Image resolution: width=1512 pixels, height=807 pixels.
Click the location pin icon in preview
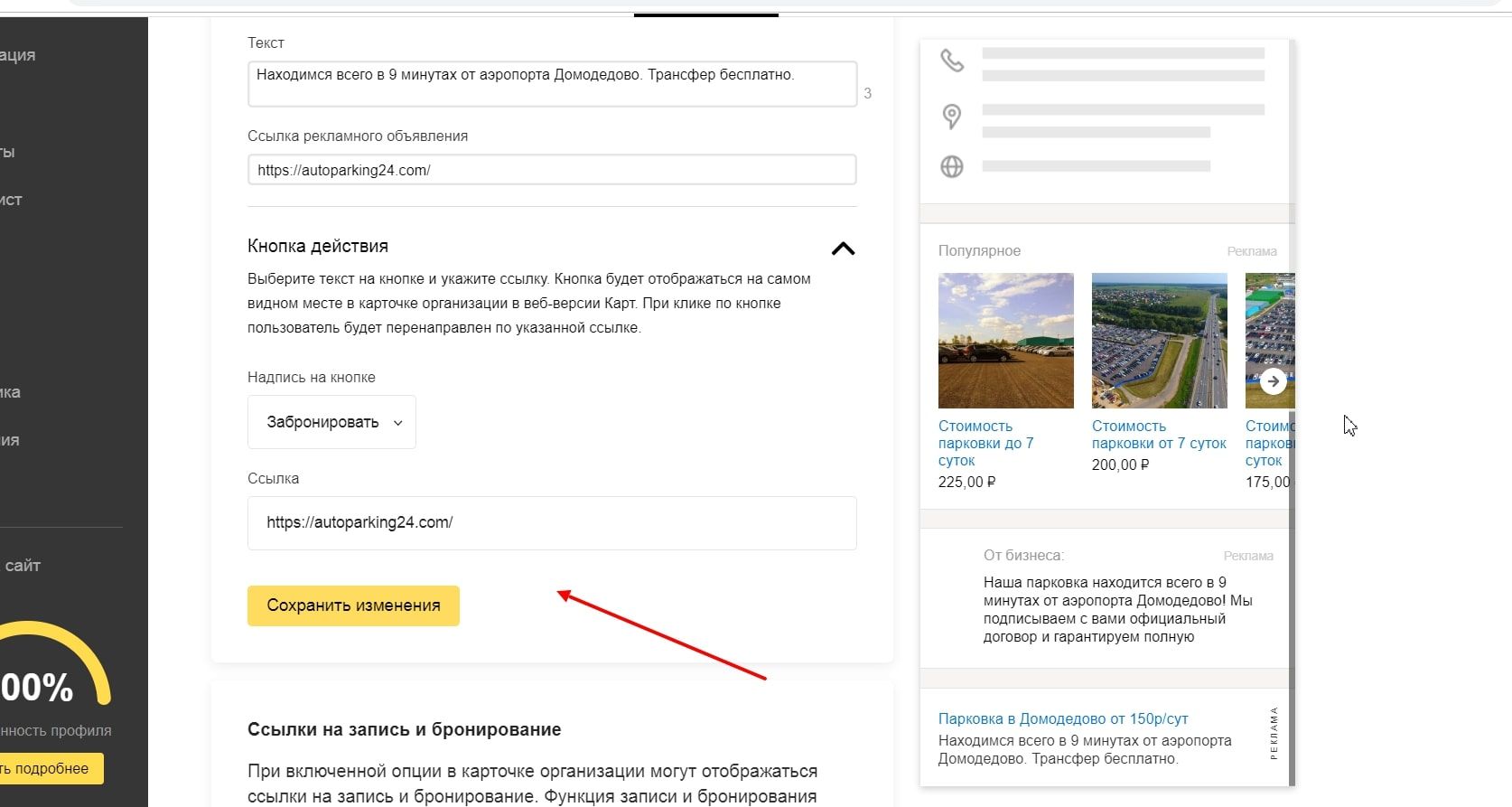(x=951, y=117)
